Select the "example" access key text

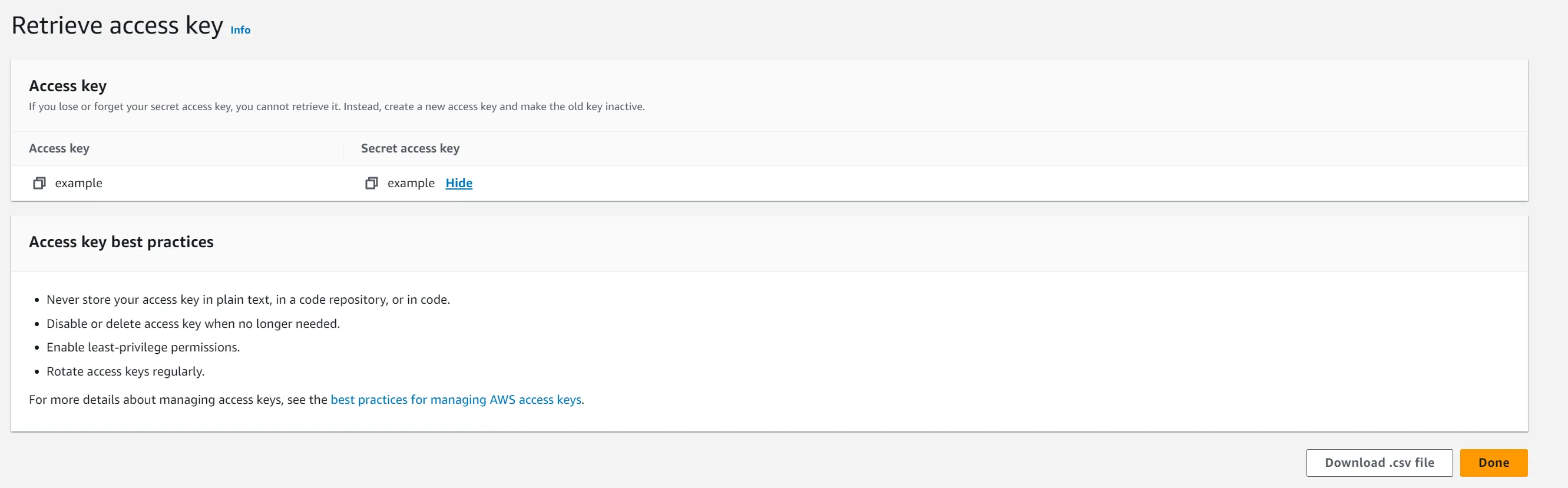click(x=78, y=183)
